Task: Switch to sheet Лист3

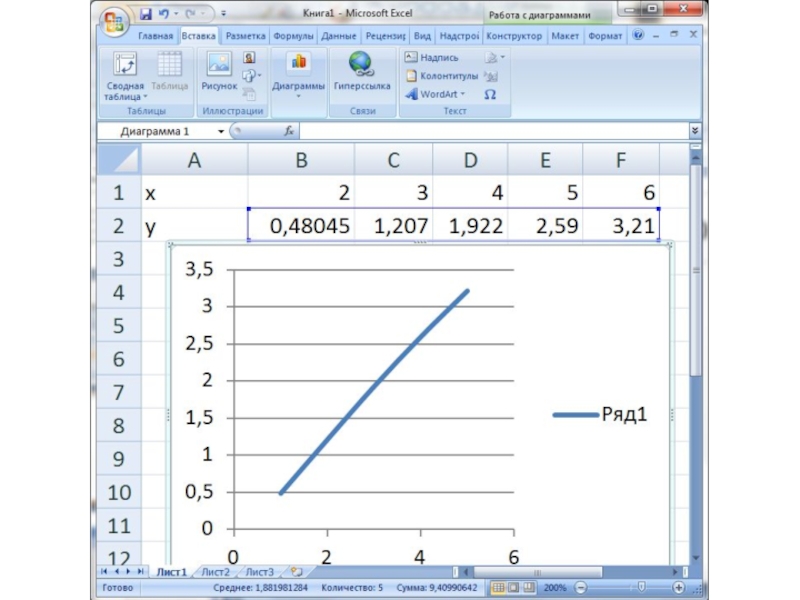Action: 260,572
